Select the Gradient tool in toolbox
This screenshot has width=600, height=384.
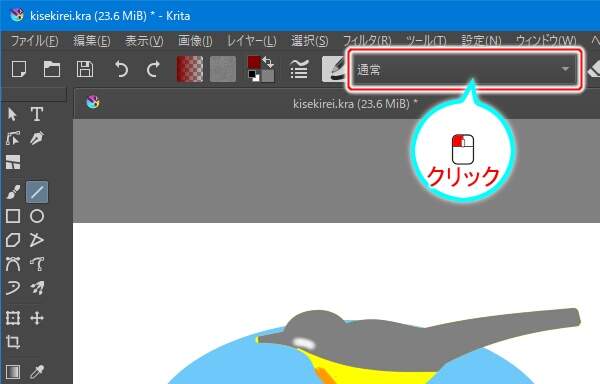pos(13,371)
